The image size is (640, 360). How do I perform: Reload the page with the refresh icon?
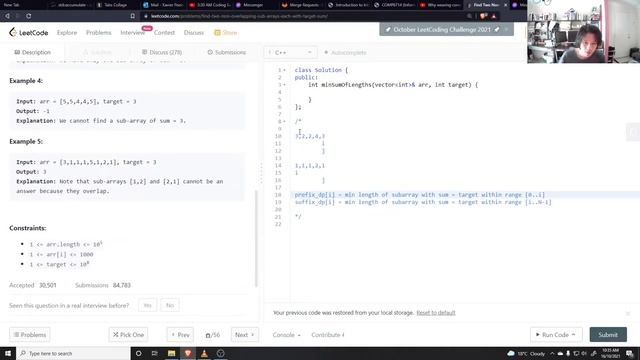pos(29,16)
